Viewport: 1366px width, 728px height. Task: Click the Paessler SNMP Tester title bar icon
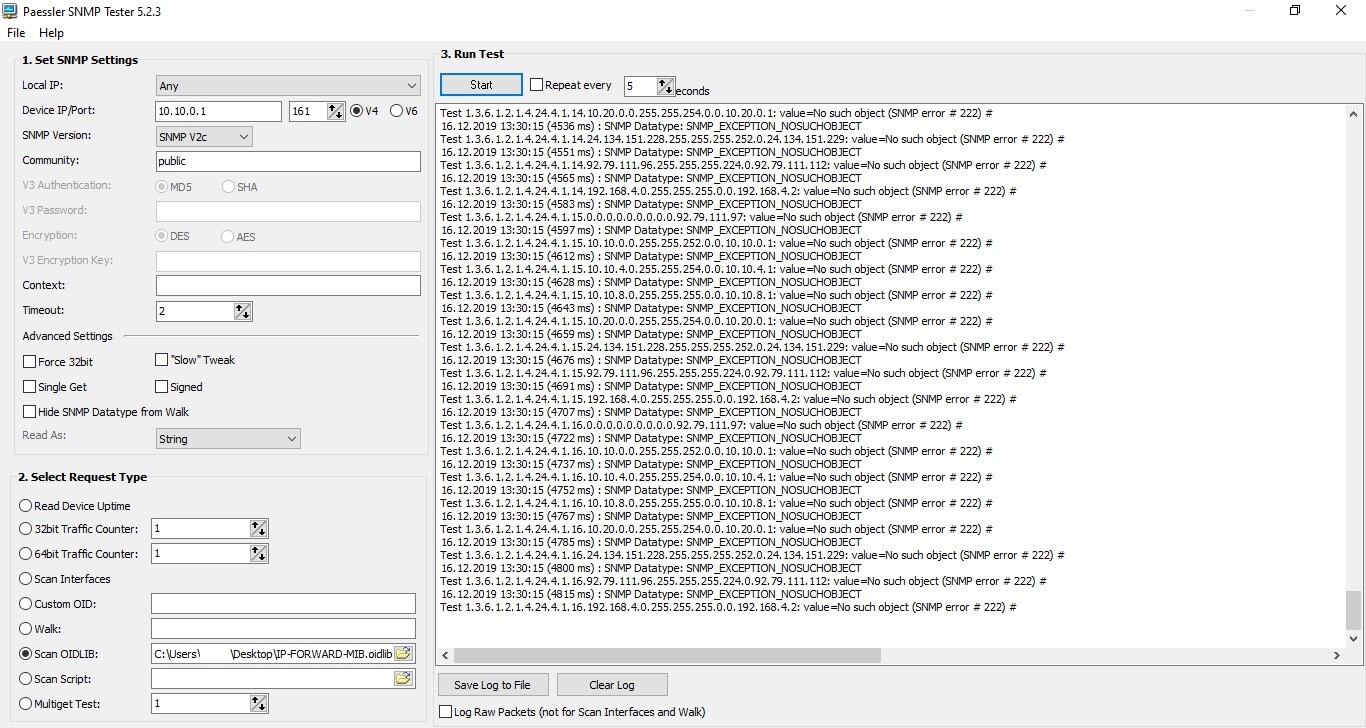click(x=12, y=11)
